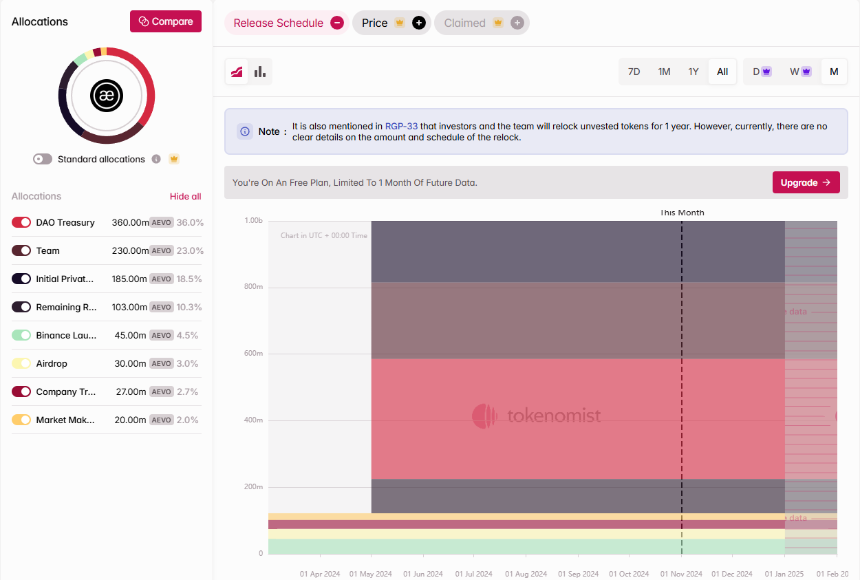
Task: Click the Aevo logo in the donut chart
Action: [x=106, y=95]
